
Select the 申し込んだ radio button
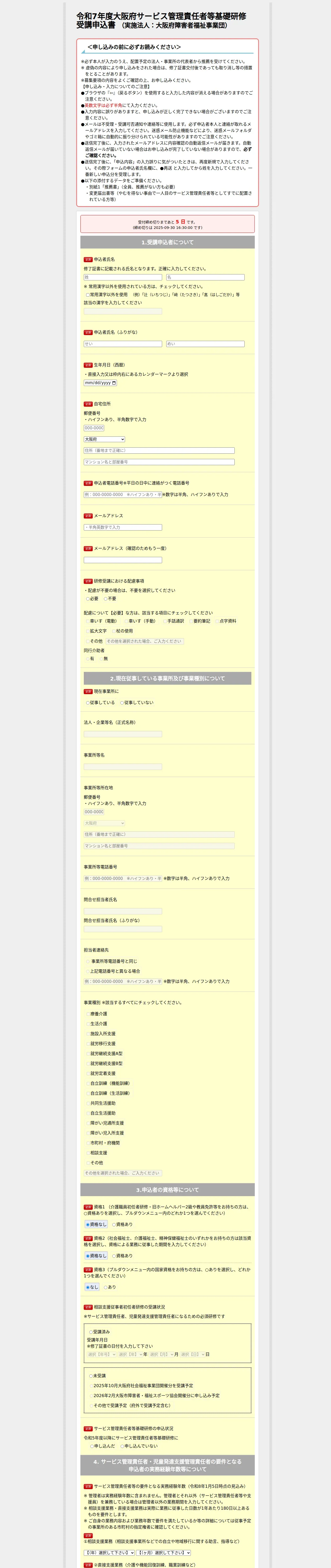[92, 1446]
